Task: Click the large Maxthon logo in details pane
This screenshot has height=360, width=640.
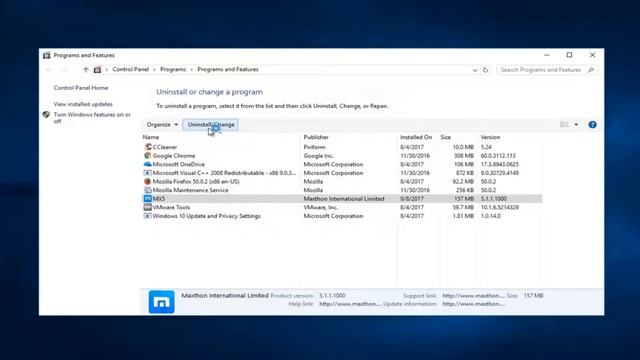Action: pyautogui.click(x=162, y=302)
